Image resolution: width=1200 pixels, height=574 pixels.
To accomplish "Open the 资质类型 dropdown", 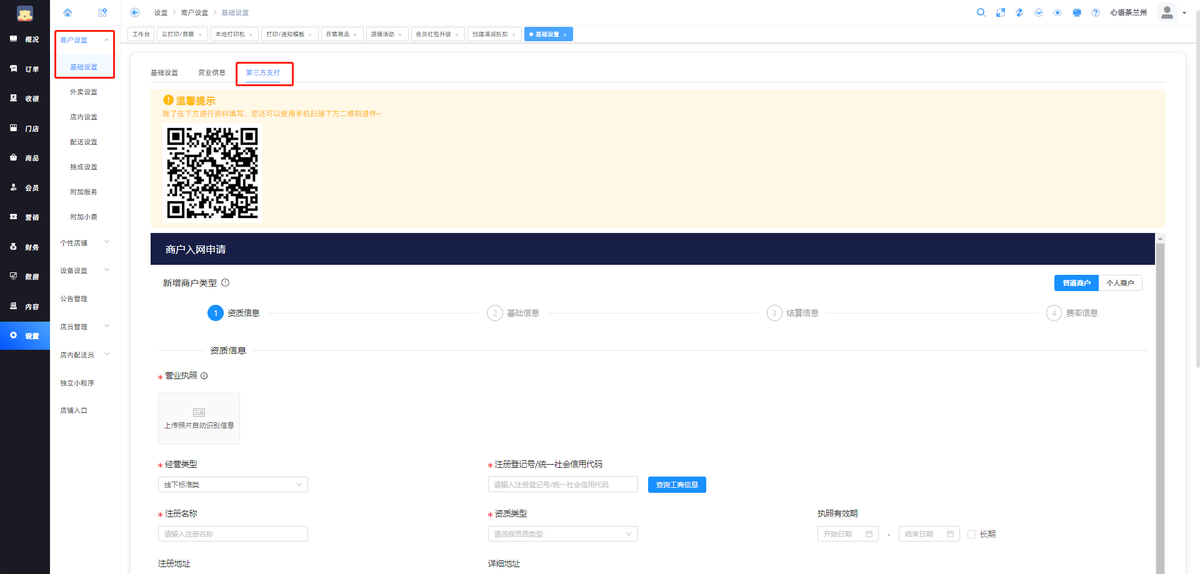I will (562, 534).
